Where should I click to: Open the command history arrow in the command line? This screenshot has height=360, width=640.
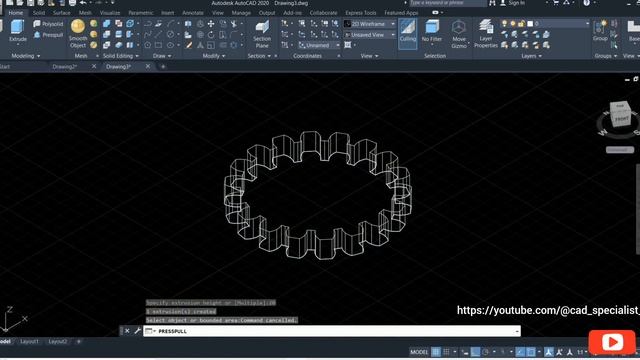pos(517,331)
